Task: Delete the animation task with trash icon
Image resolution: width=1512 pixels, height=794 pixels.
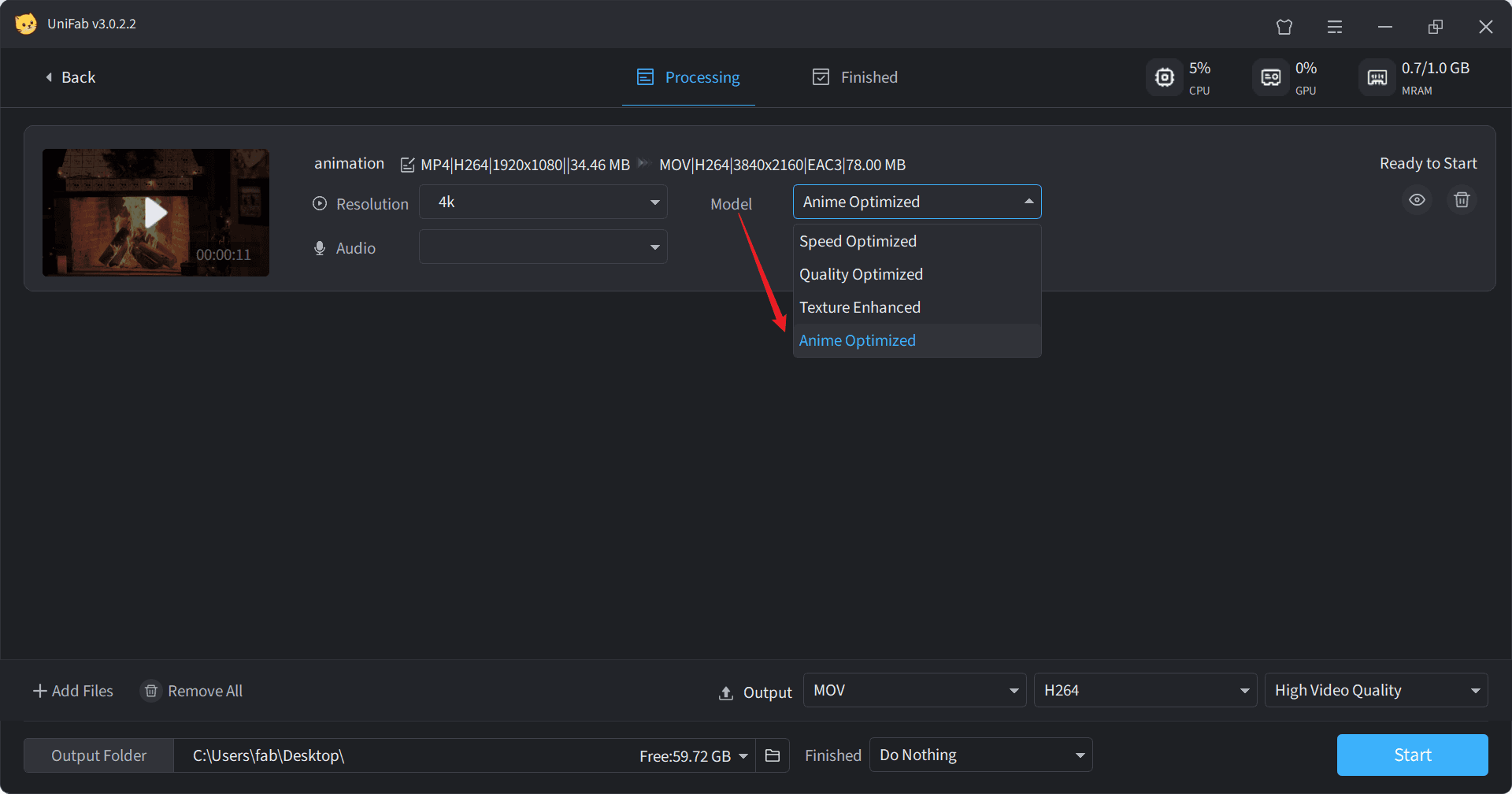Action: tap(1462, 200)
